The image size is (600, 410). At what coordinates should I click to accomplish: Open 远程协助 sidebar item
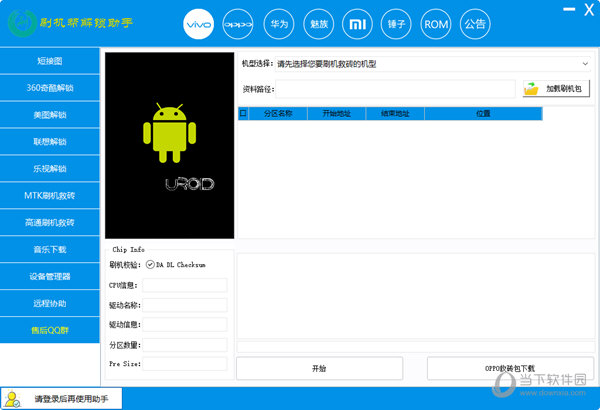click(50, 304)
